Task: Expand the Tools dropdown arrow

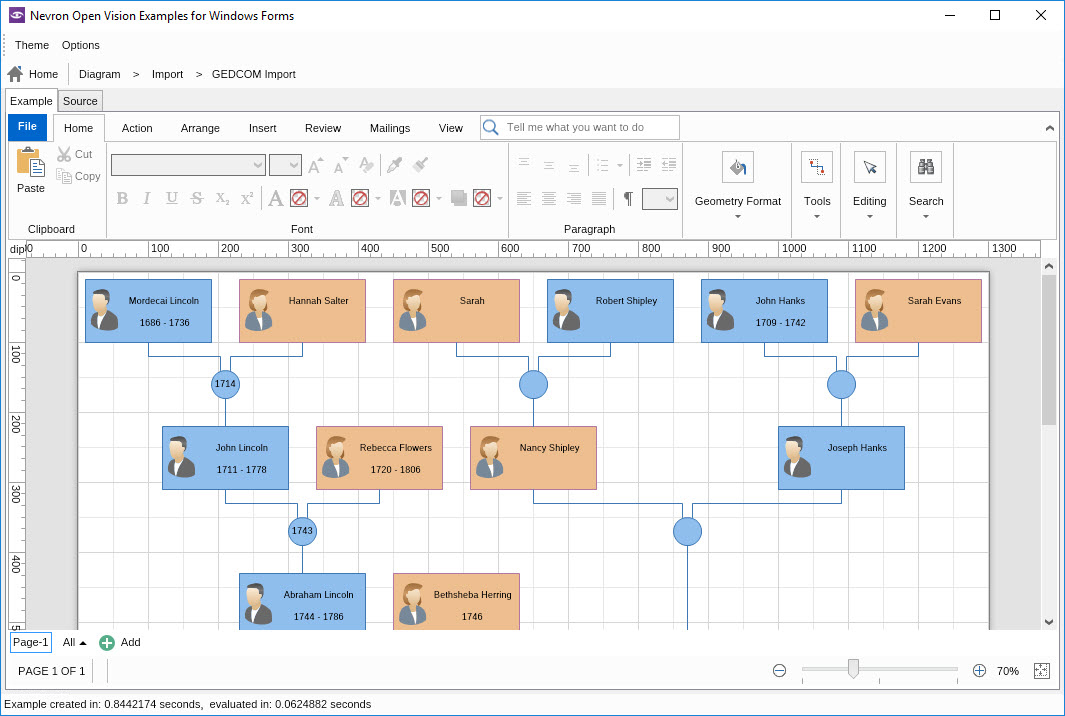Action: tap(817, 216)
